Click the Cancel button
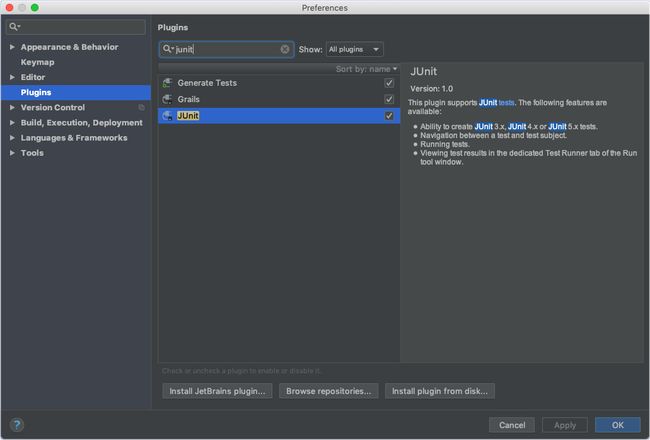This screenshot has height=440, width=650. tap(512, 425)
